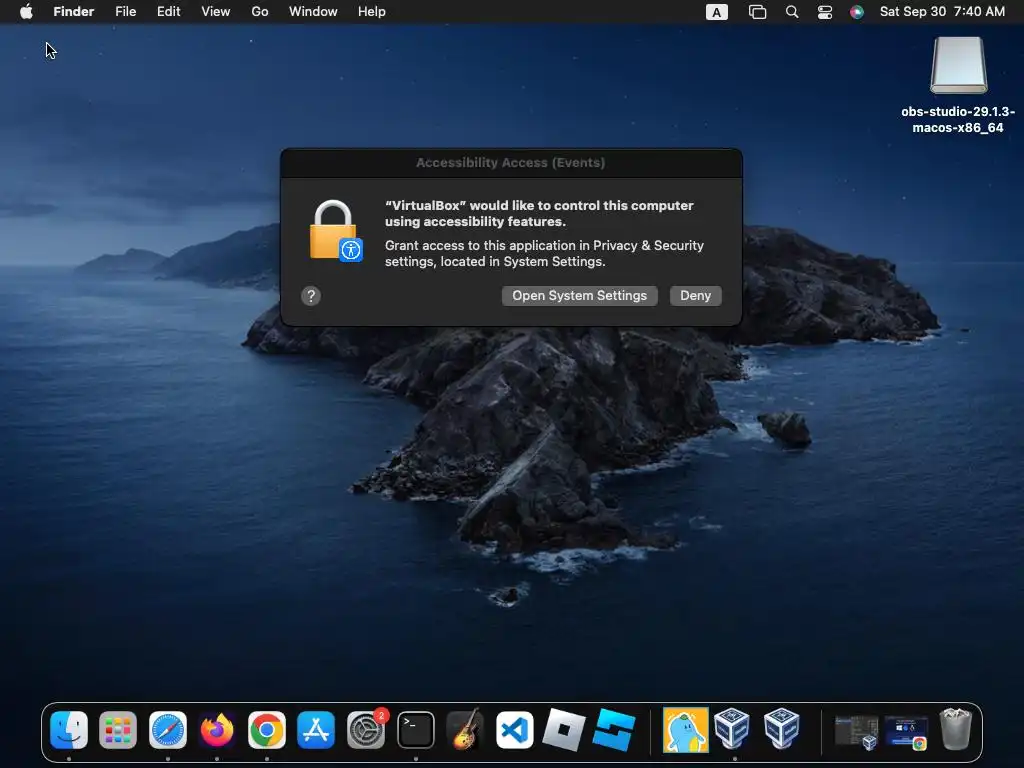This screenshot has height=768, width=1024.
Task: Launch Safari from the Dock
Action: (x=168, y=729)
